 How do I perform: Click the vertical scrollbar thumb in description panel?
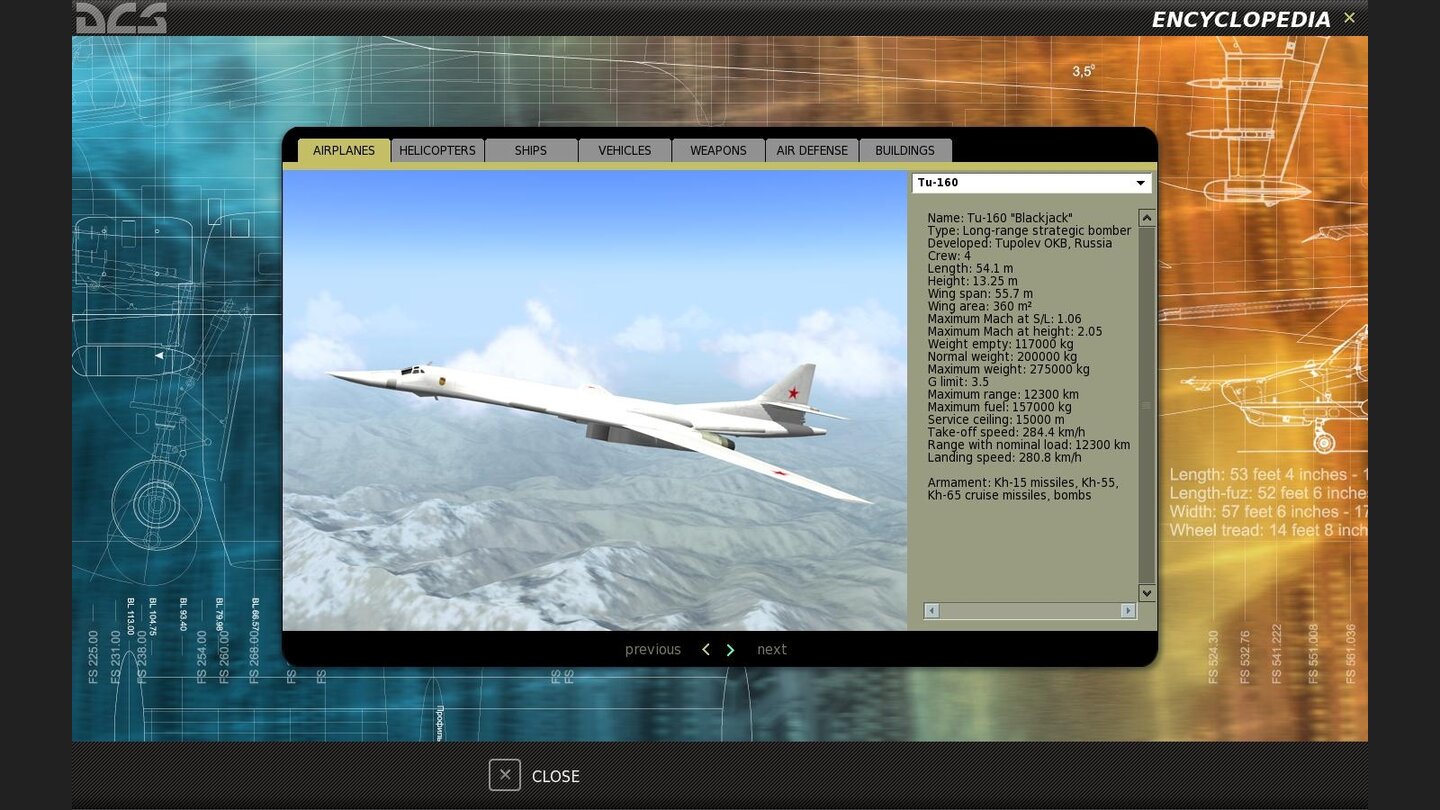[x=1147, y=405]
